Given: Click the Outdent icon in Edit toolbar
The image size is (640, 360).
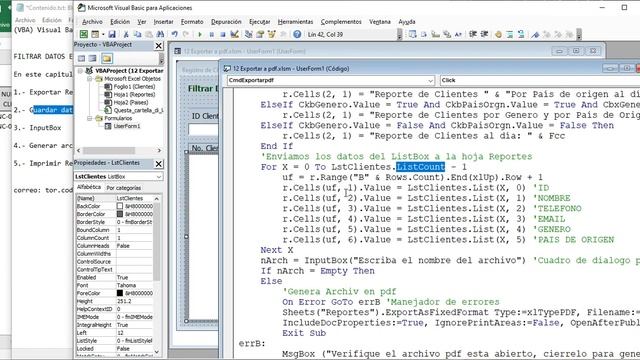Looking at the screenshot, I should click(x=484, y=35).
